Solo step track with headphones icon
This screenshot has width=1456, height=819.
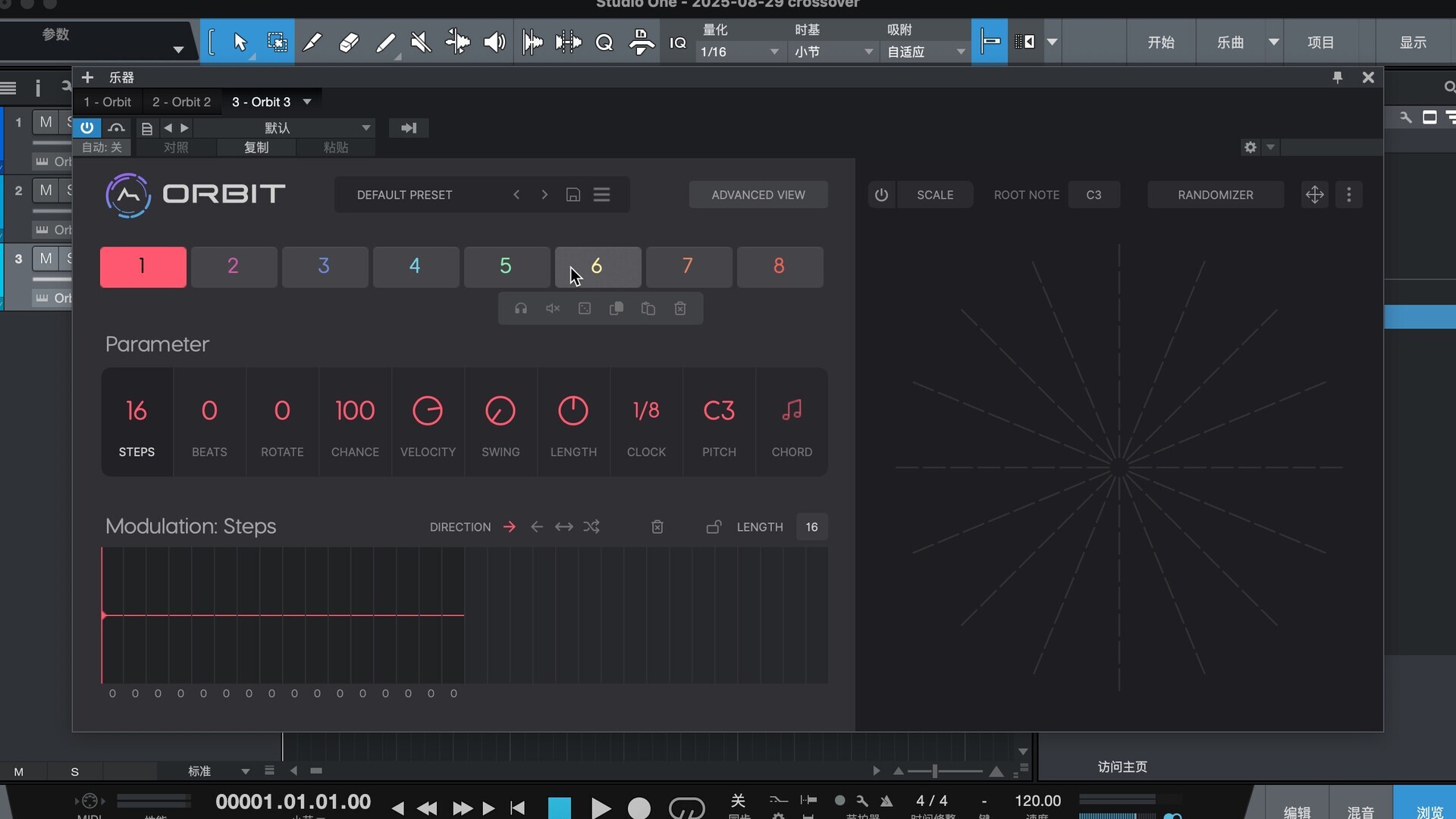pyautogui.click(x=521, y=309)
